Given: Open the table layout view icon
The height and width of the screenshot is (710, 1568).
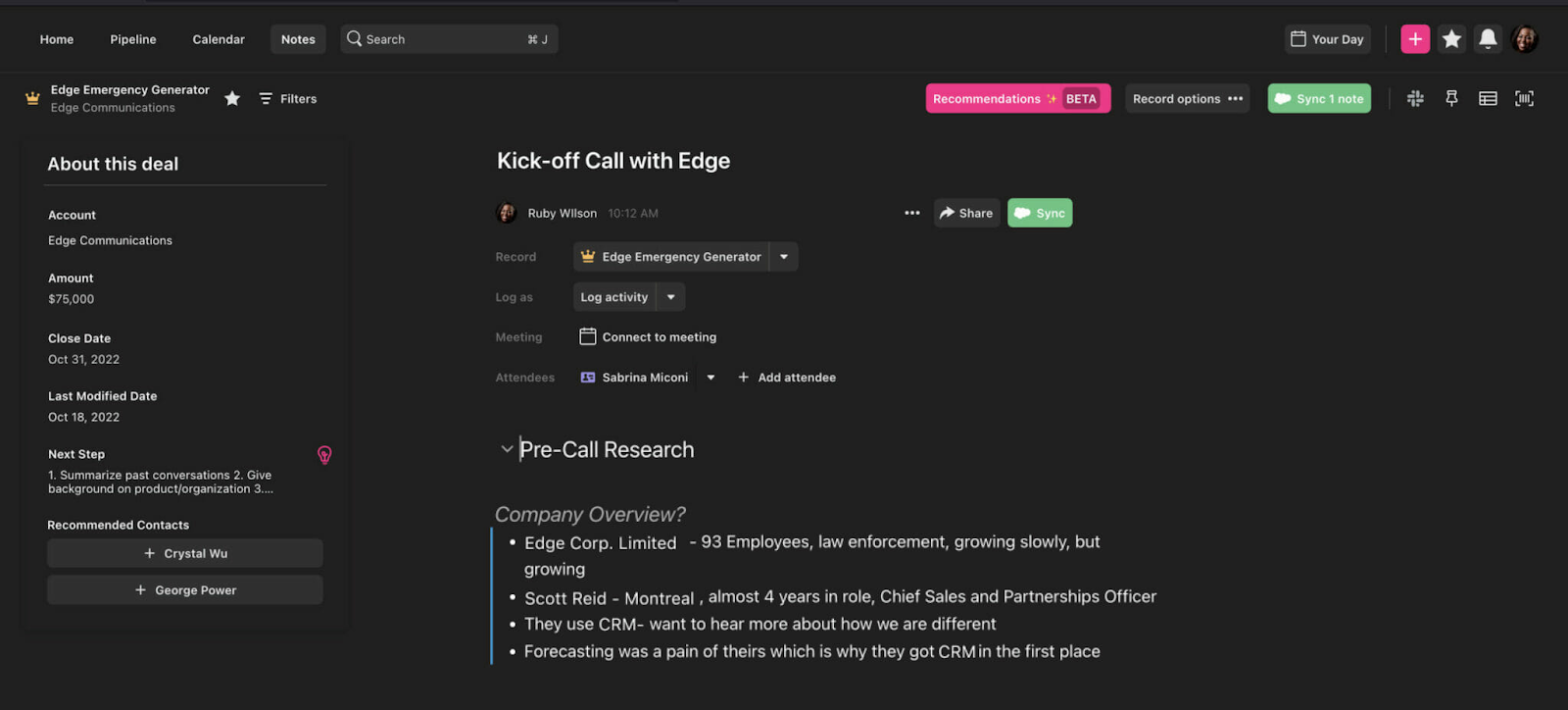Looking at the screenshot, I should pos(1488,98).
